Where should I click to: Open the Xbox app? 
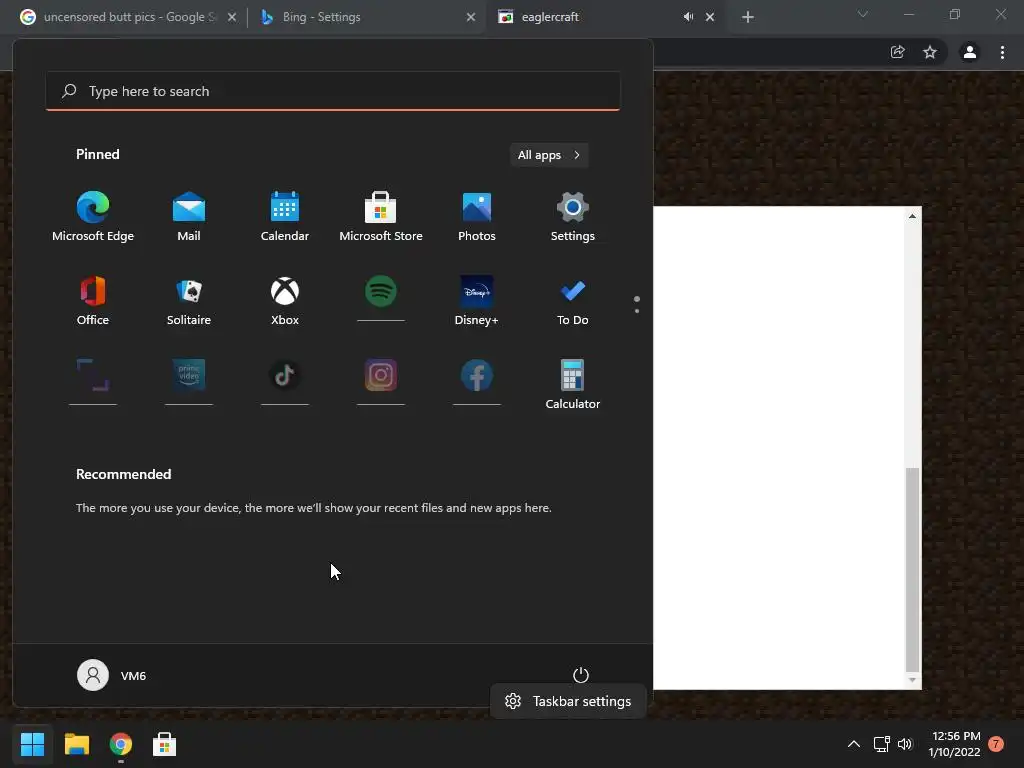click(285, 301)
